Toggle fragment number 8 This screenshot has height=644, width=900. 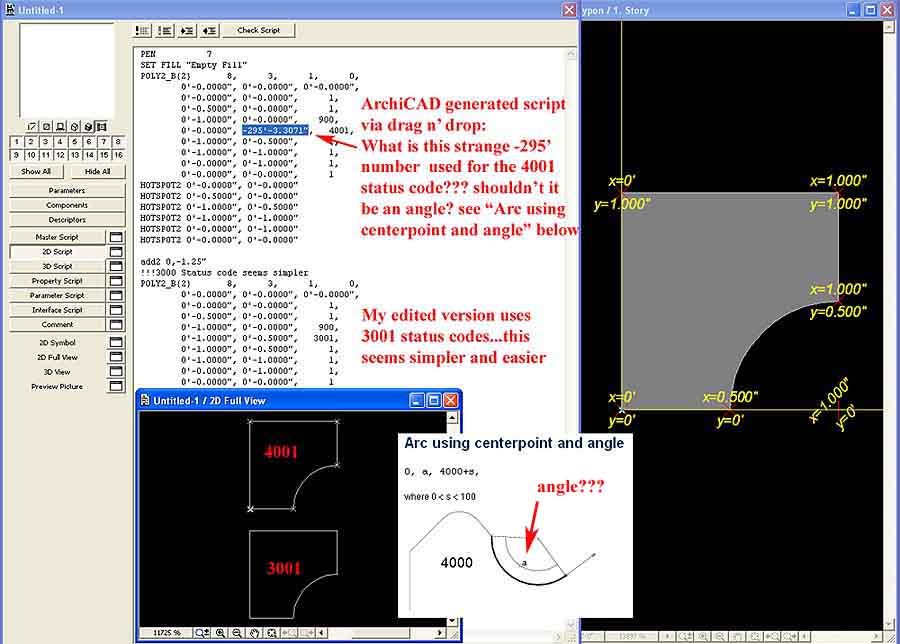click(x=118, y=141)
